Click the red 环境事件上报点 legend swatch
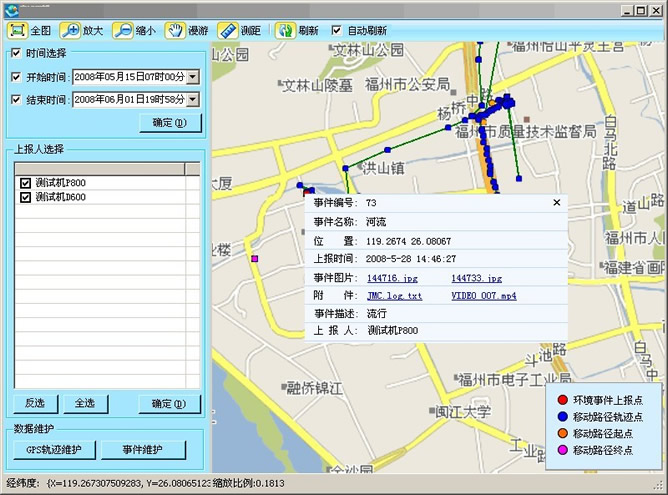The image size is (668, 495). 563,400
